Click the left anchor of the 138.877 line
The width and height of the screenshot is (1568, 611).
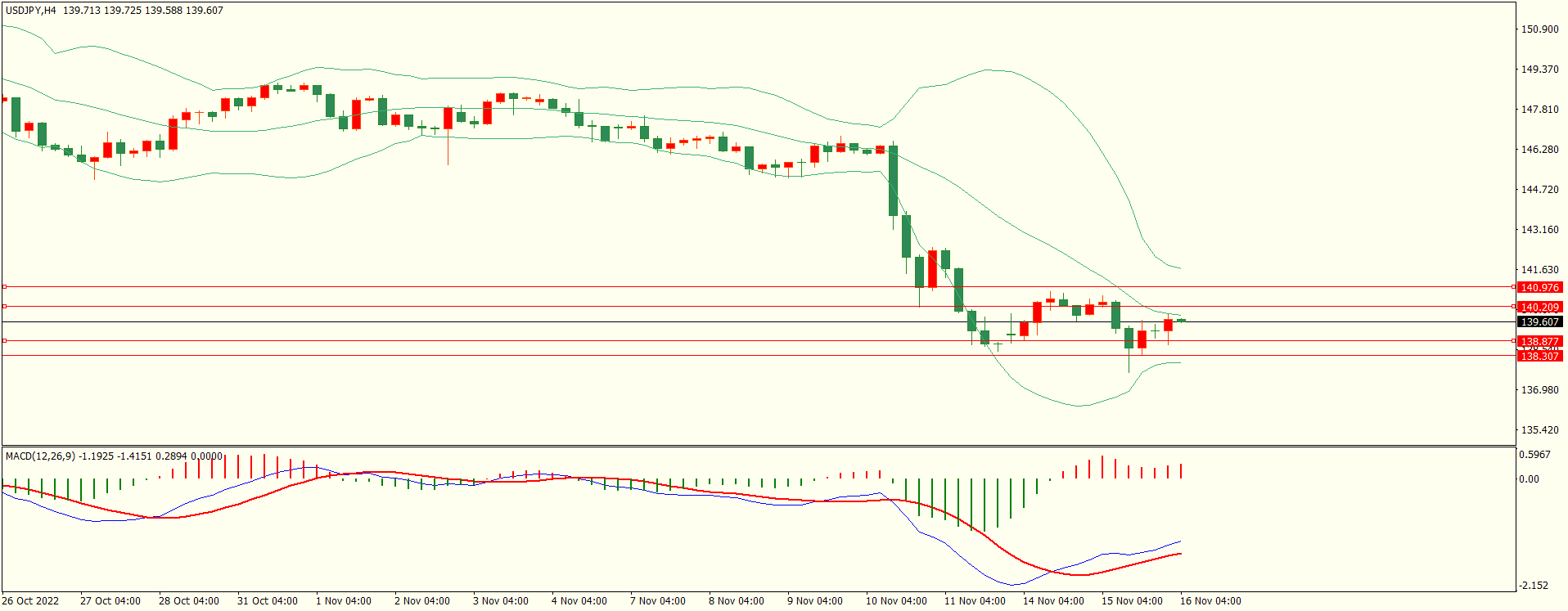[x=4, y=341]
